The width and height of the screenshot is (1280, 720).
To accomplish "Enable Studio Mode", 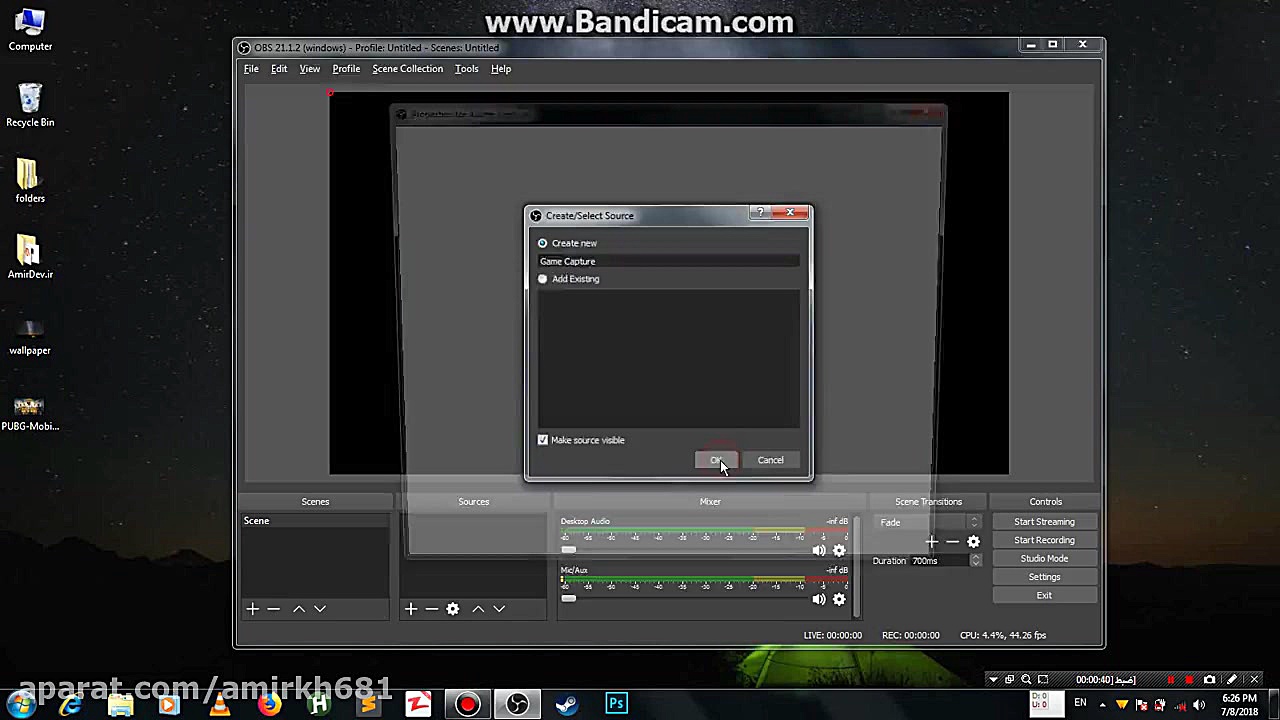I will click(x=1044, y=559).
